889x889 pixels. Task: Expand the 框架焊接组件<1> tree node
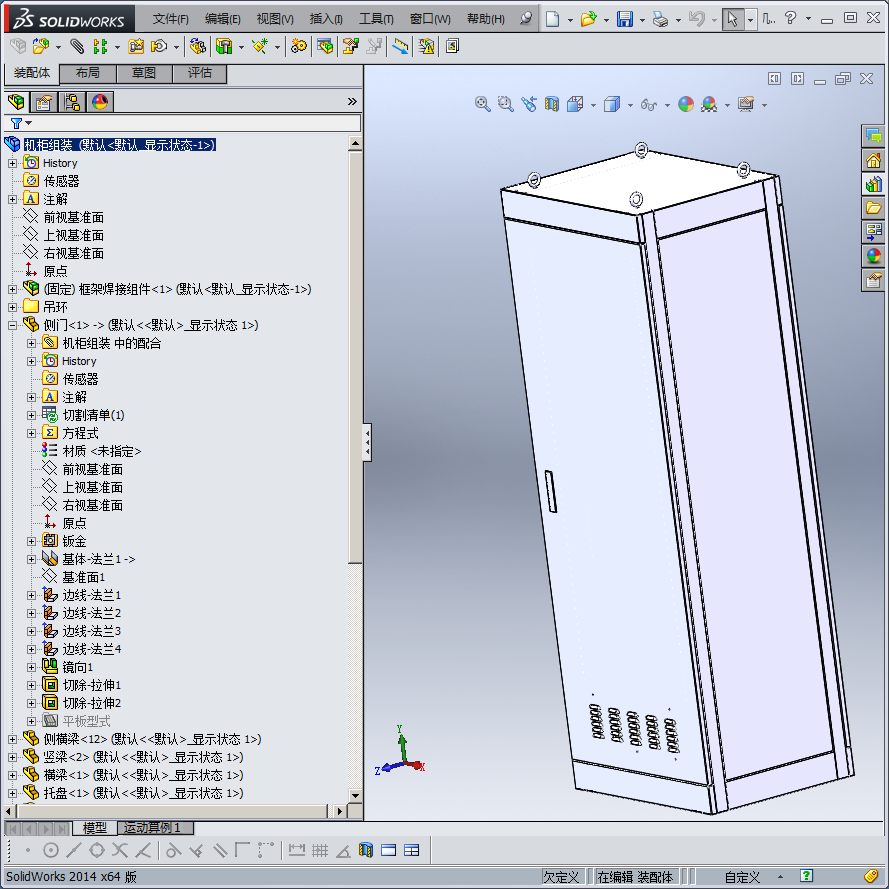point(12,289)
